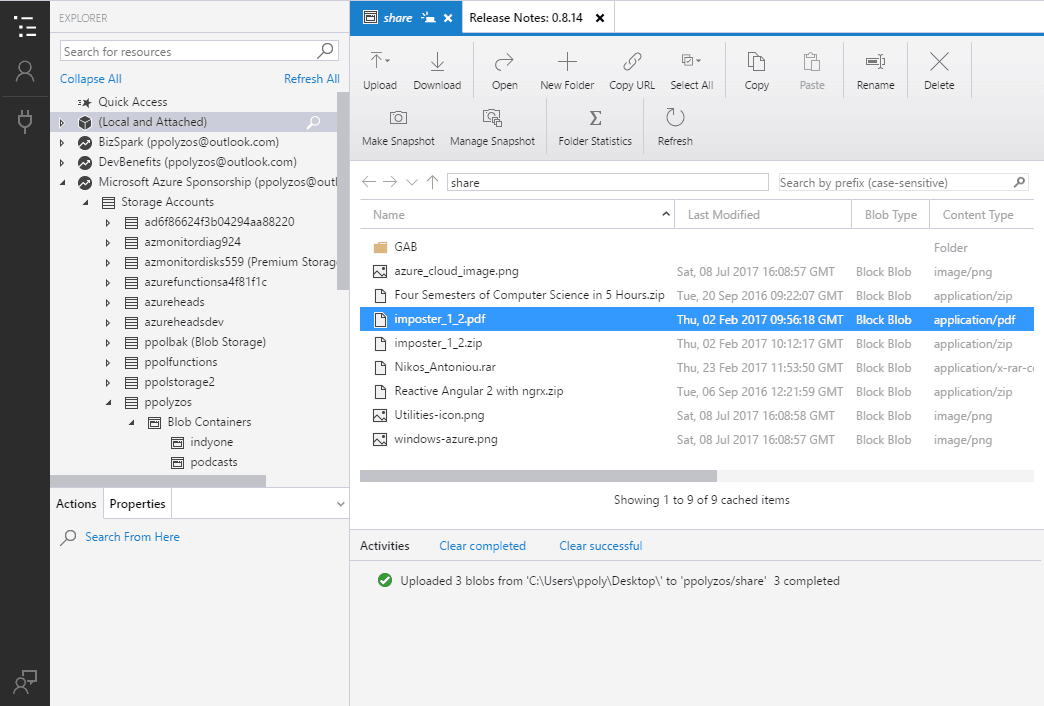Click Clear completed in Activities panel
Image resolution: width=1044 pixels, height=706 pixels.
pos(483,545)
